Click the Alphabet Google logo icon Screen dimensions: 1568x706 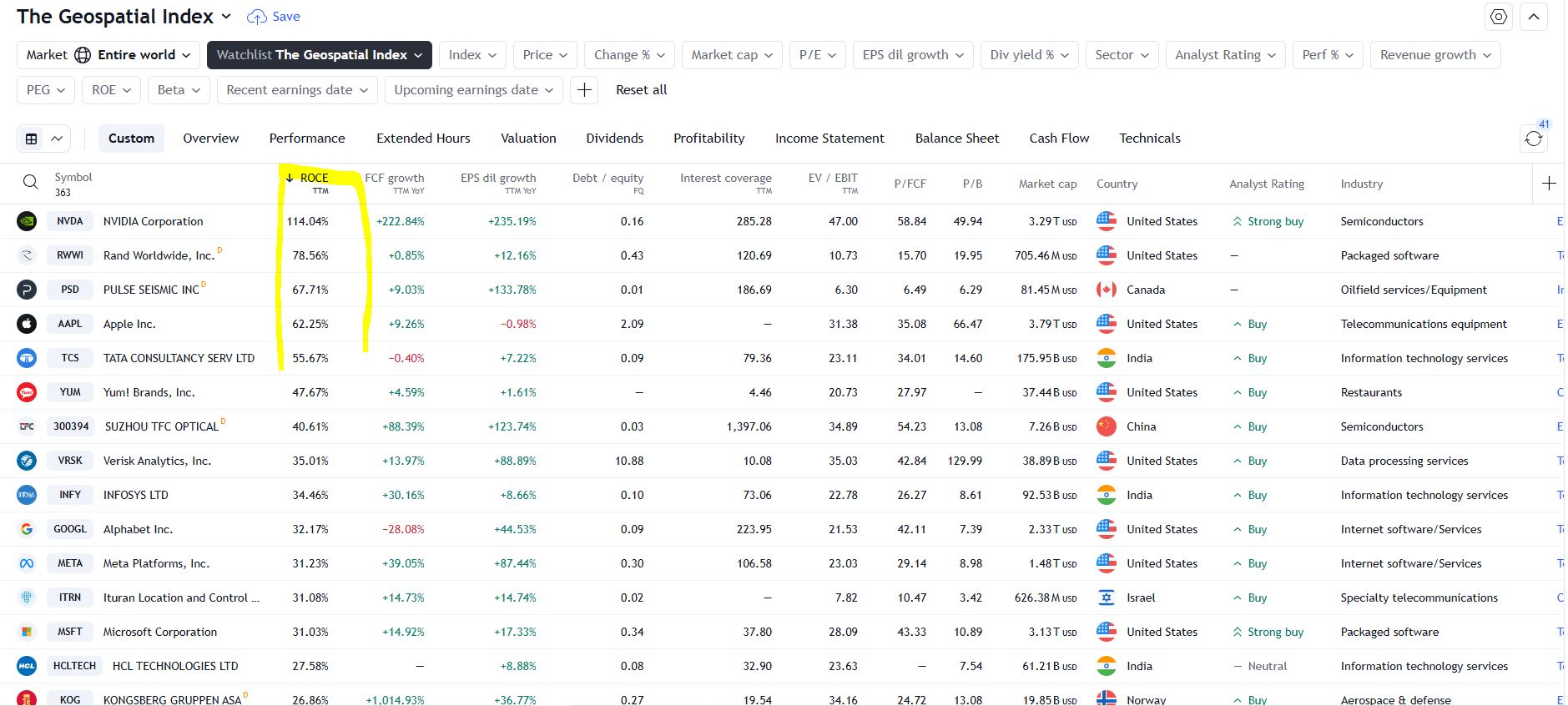coord(27,529)
